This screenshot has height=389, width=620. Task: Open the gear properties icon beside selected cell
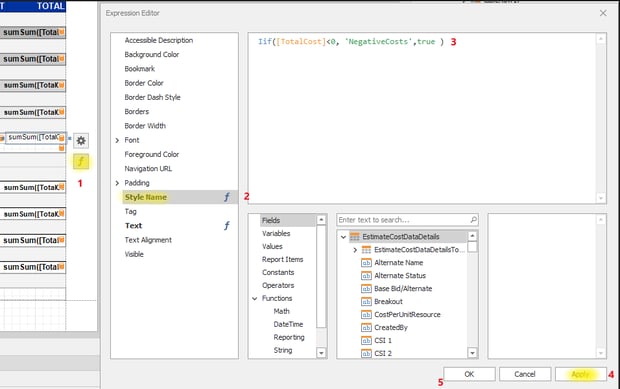(81, 140)
